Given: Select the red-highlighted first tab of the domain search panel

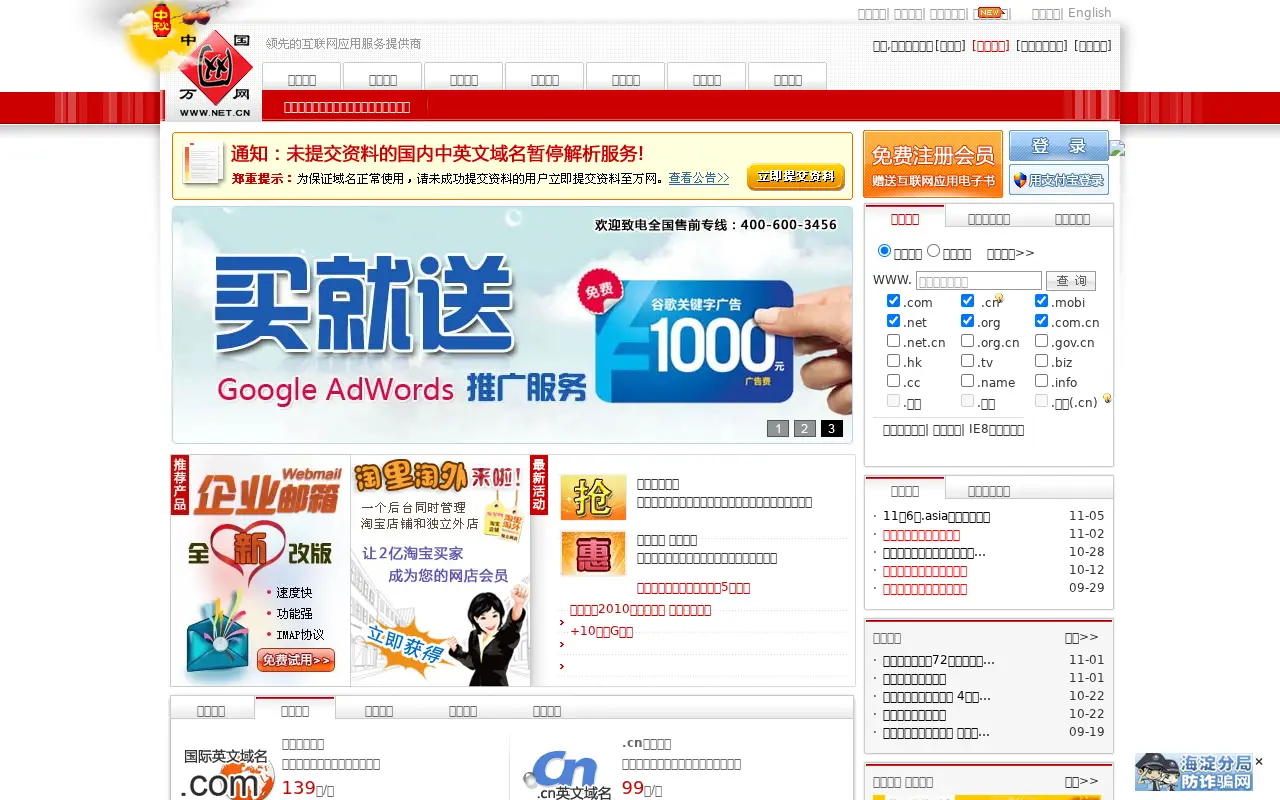Looking at the screenshot, I should pos(905,219).
